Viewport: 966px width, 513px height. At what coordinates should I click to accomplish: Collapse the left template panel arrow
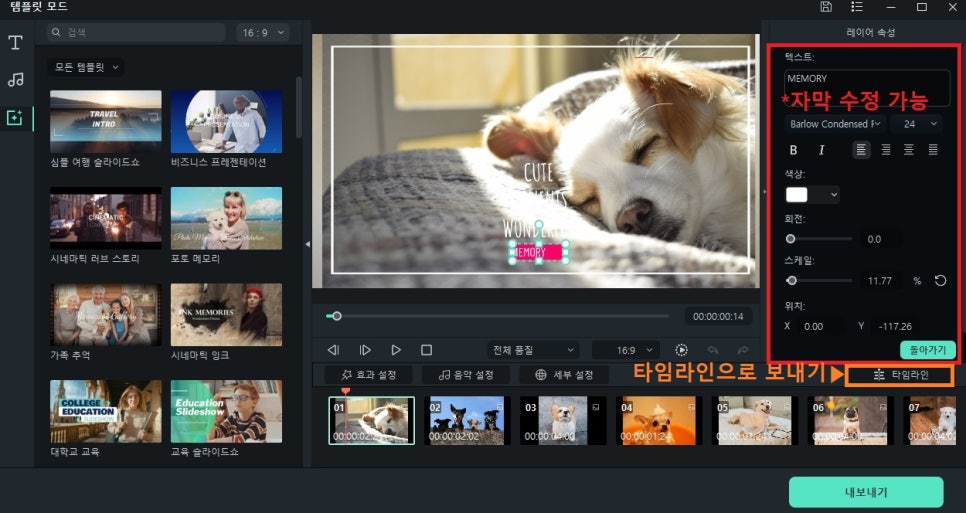click(307, 244)
